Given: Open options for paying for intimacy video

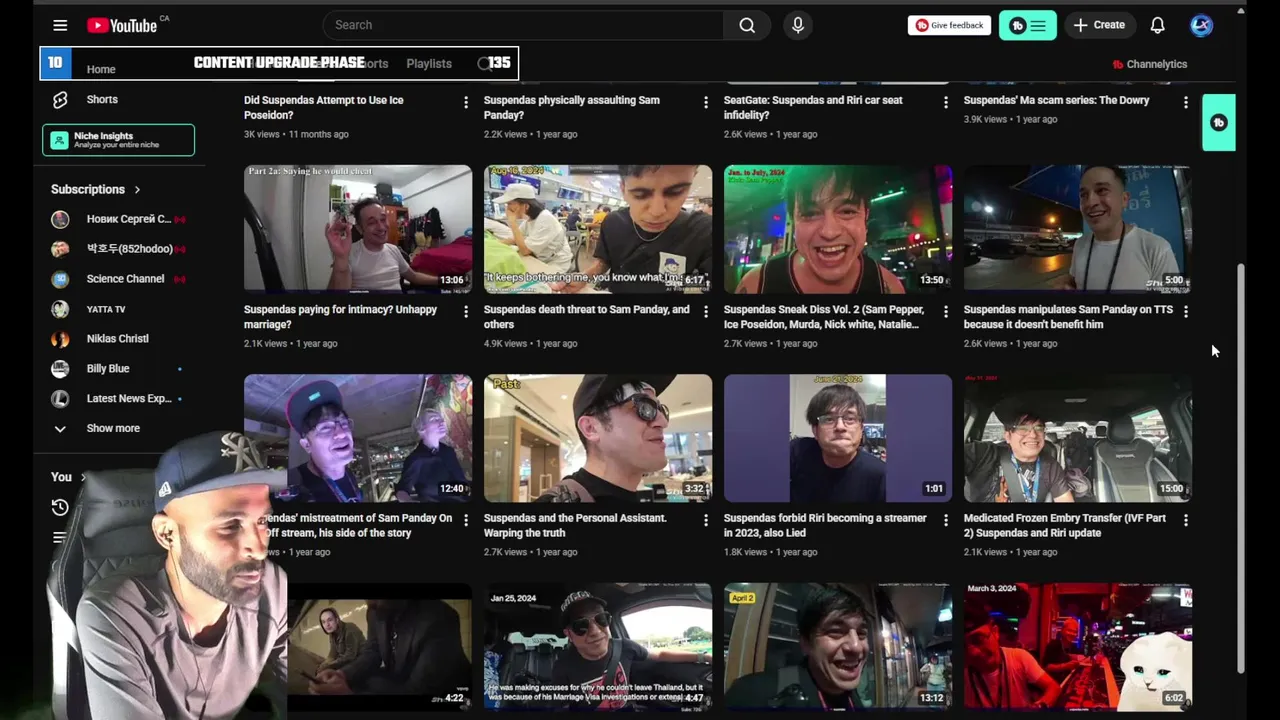Looking at the screenshot, I should tap(465, 312).
